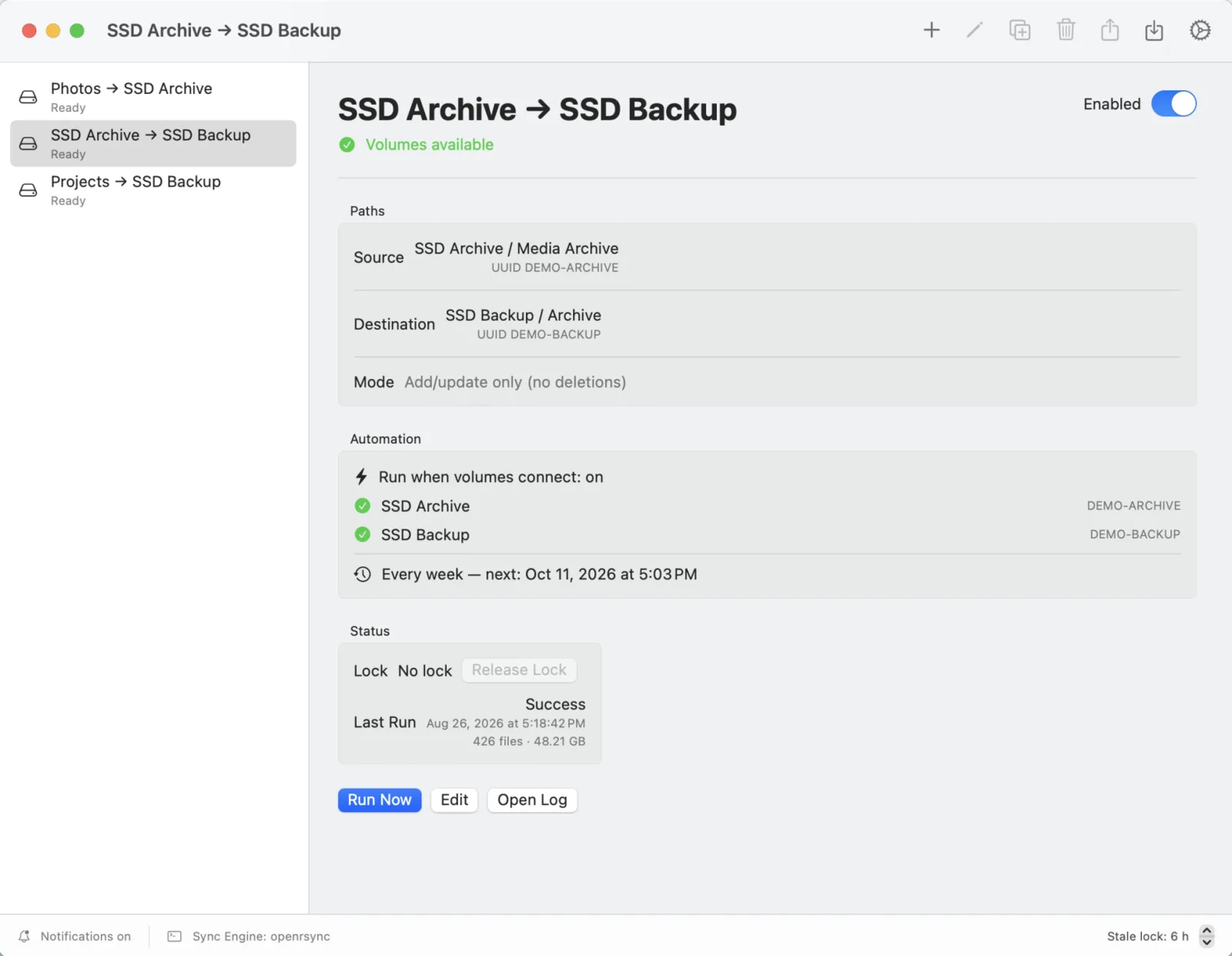Select Projects → SSD Backup job
This screenshot has height=956, width=1232.
153,190
